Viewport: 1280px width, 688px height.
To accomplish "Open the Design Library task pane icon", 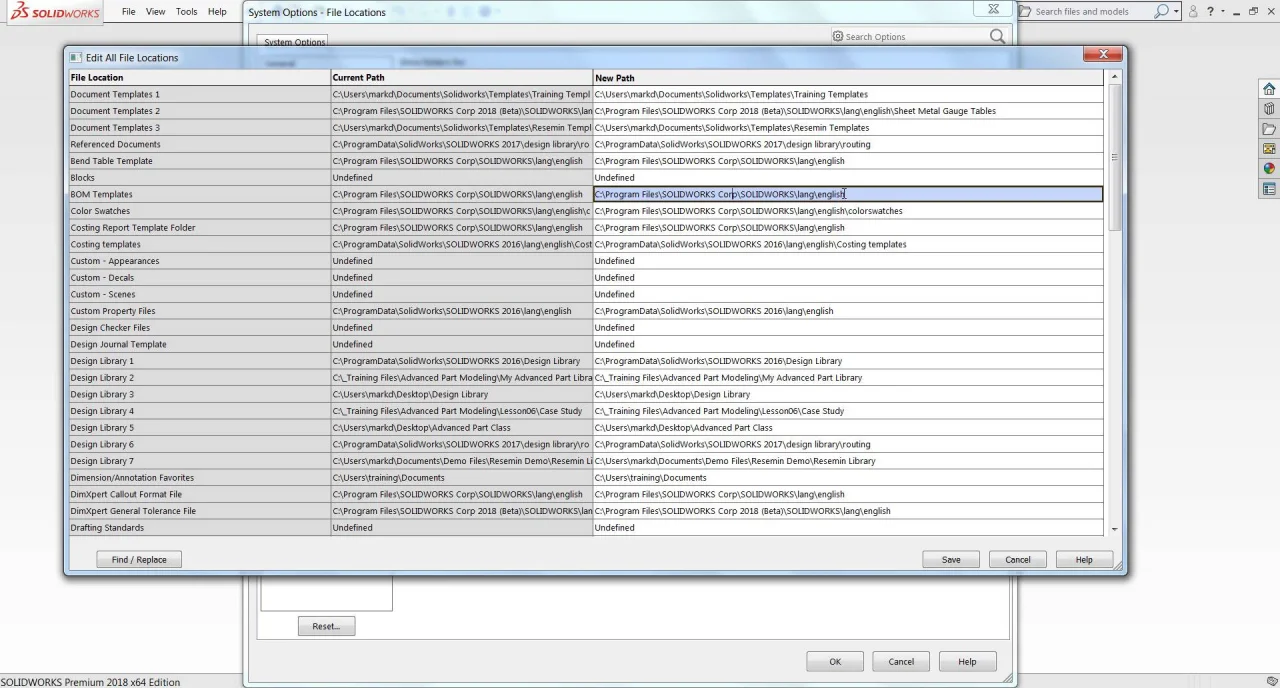I will click(x=1269, y=109).
